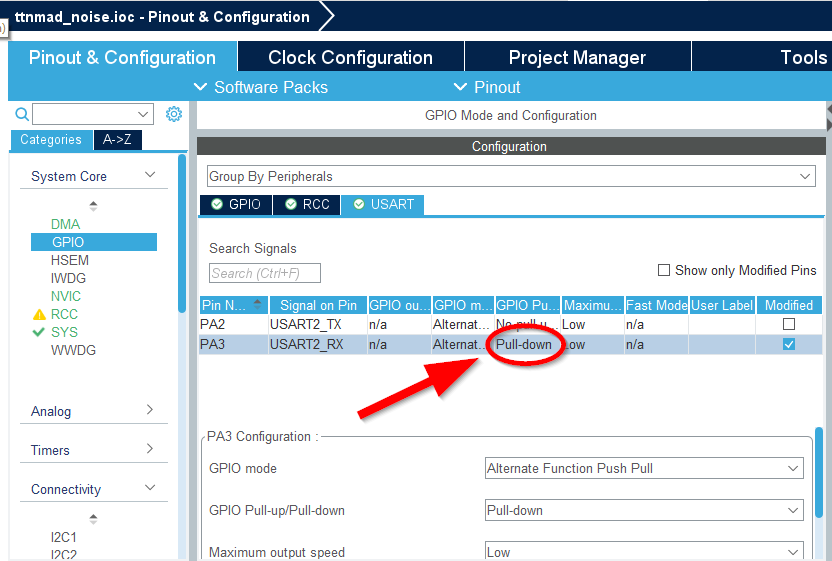Image resolution: width=832 pixels, height=561 pixels.
Task: Toggle Show only Modified Pins checkbox
Action: (664, 270)
